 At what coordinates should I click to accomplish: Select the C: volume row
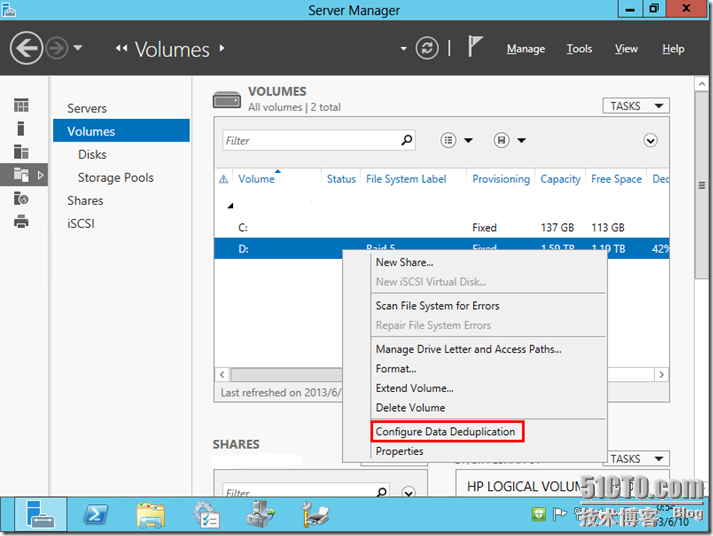pyautogui.click(x=441, y=227)
